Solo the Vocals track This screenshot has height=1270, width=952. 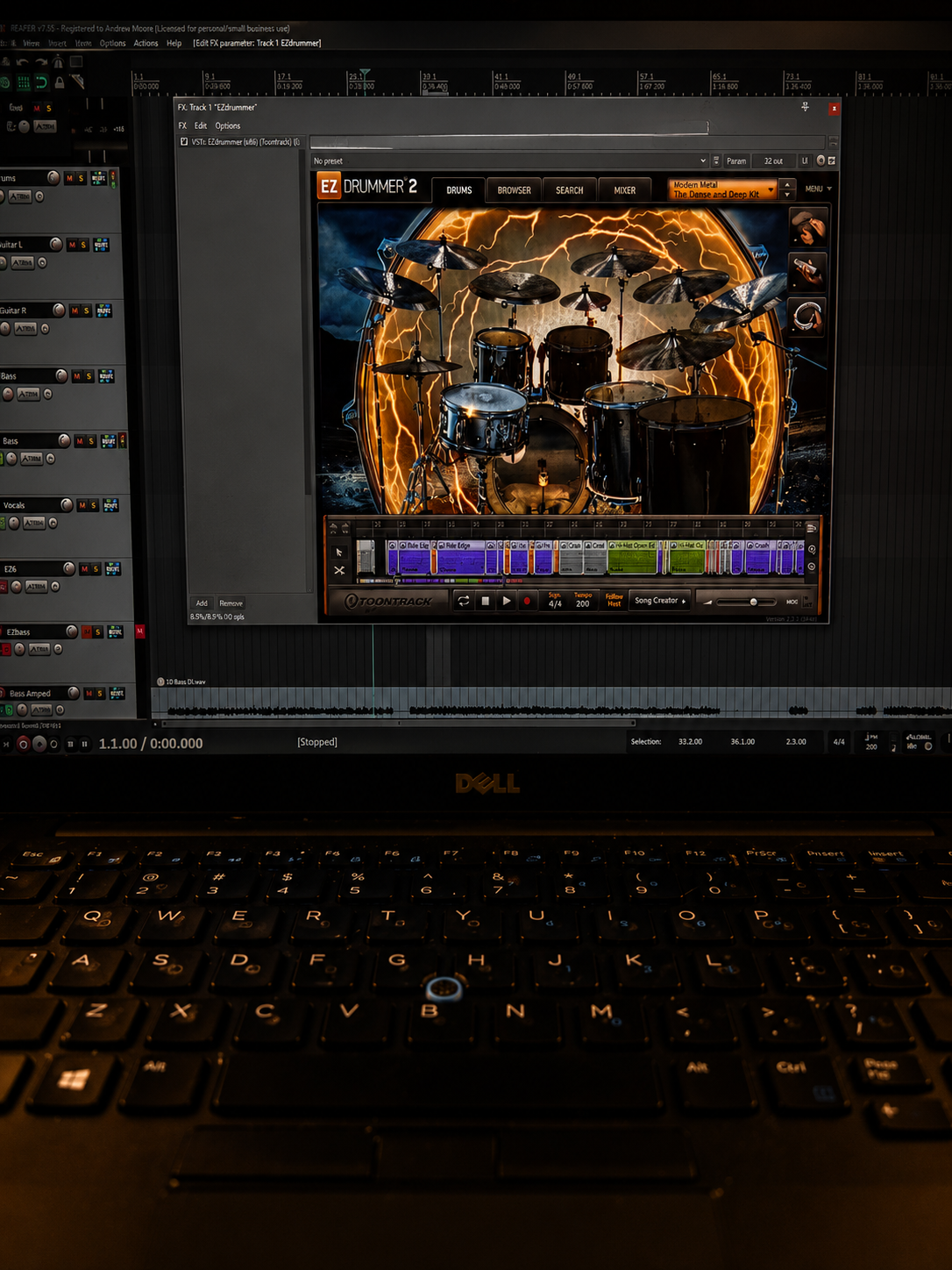[x=93, y=505]
